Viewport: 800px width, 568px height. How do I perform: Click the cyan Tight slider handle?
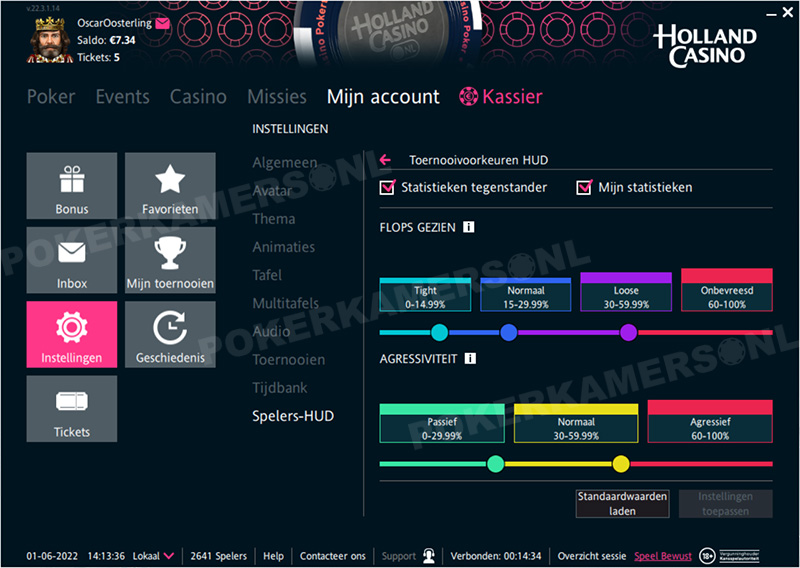(x=439, y=333)
